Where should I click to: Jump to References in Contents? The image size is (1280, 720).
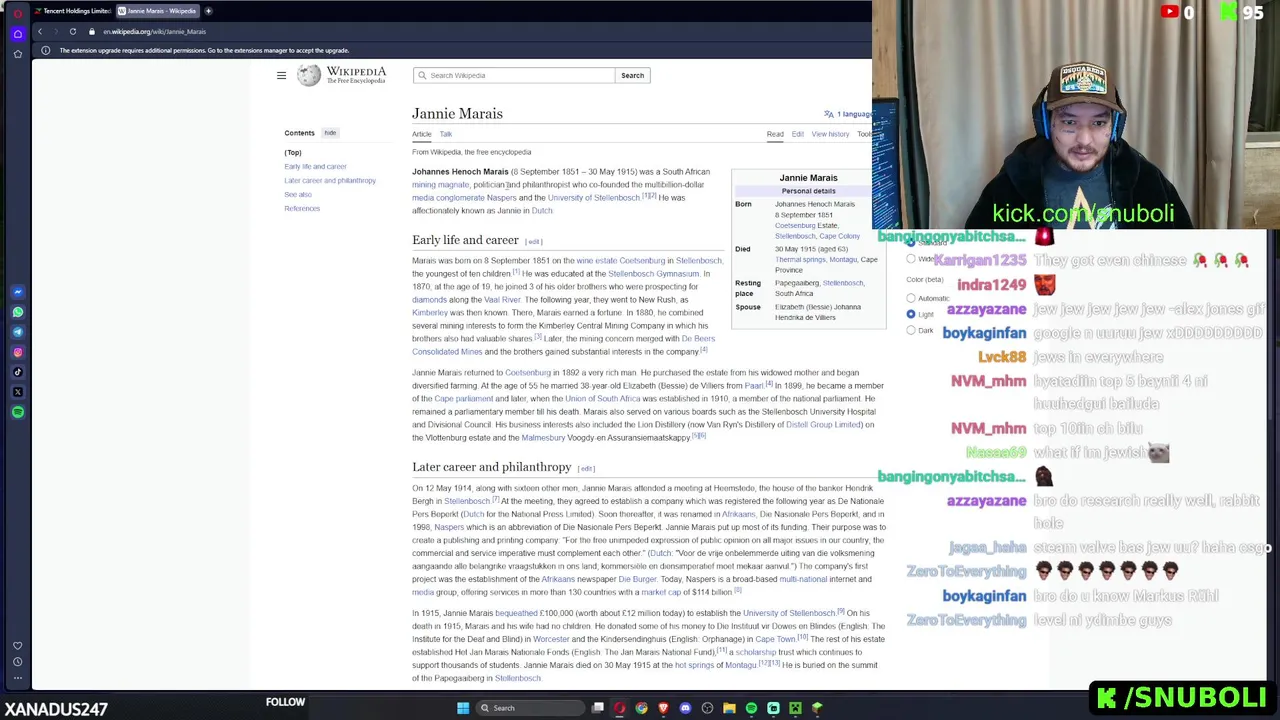click(302, 209)
